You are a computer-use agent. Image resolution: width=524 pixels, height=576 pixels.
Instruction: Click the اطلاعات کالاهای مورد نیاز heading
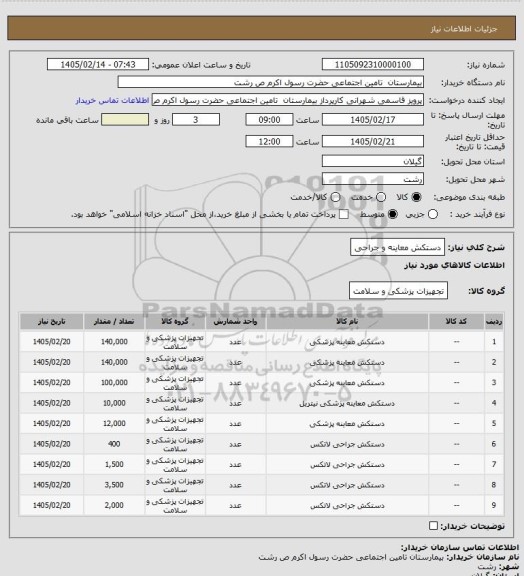[454, 265]
